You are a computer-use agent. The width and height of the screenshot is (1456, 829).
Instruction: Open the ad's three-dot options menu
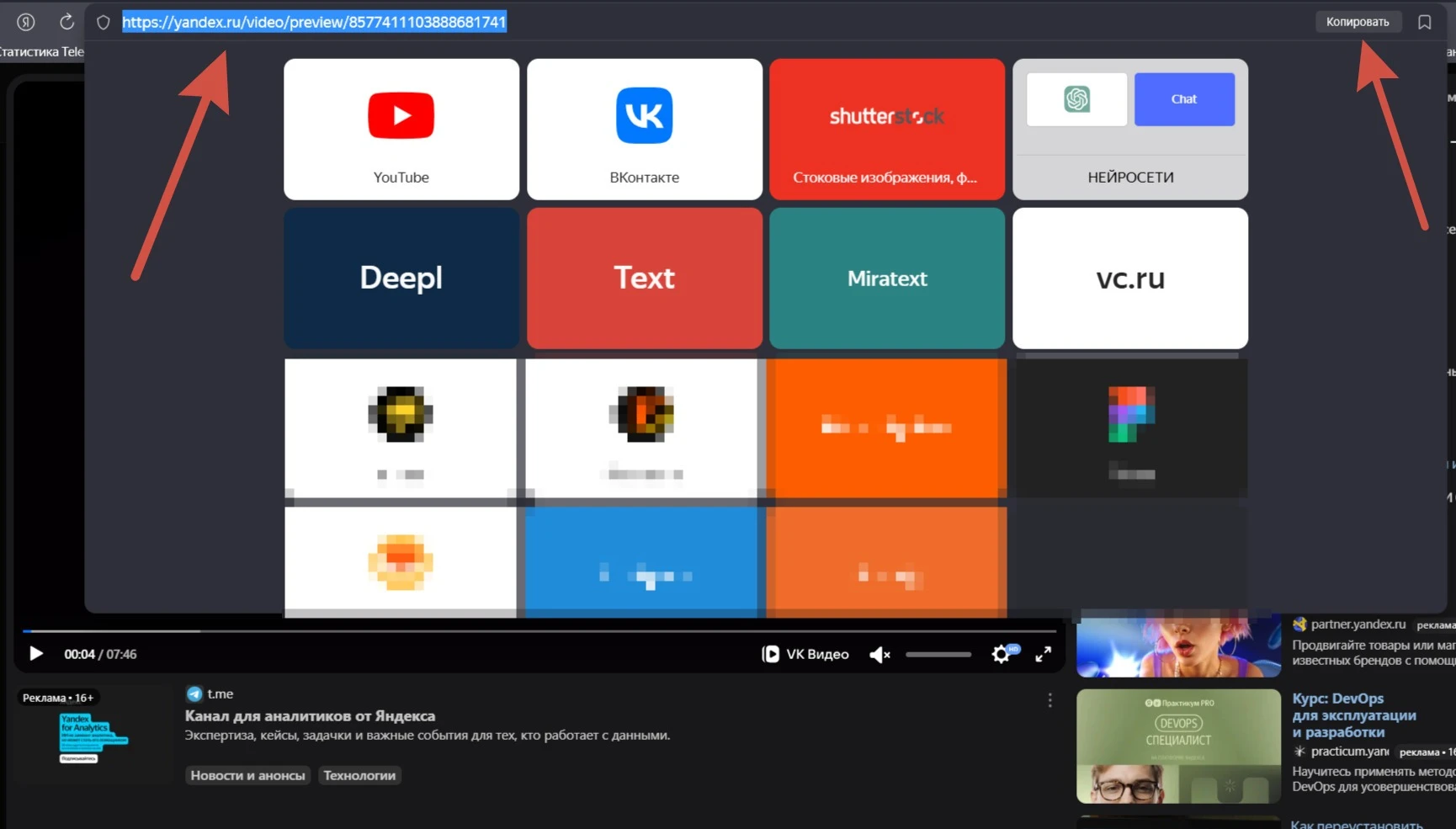(1049, 700)
